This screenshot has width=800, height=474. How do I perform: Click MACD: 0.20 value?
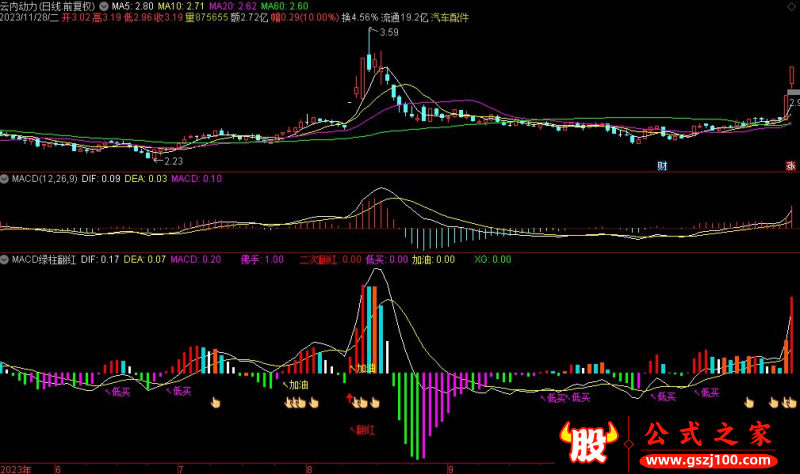click(196, 259)
